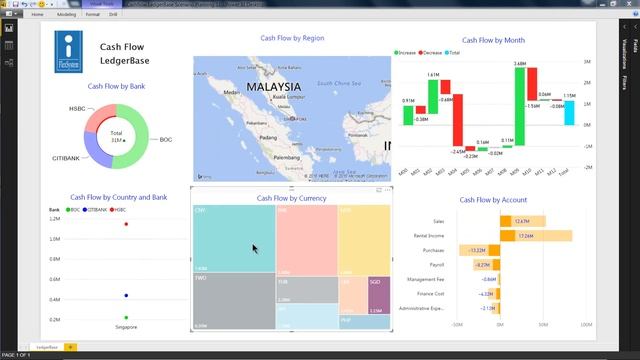This screenshot has height=360, width=640.
Task: Open the Visualizations pane label
Action: coord(624,54)
